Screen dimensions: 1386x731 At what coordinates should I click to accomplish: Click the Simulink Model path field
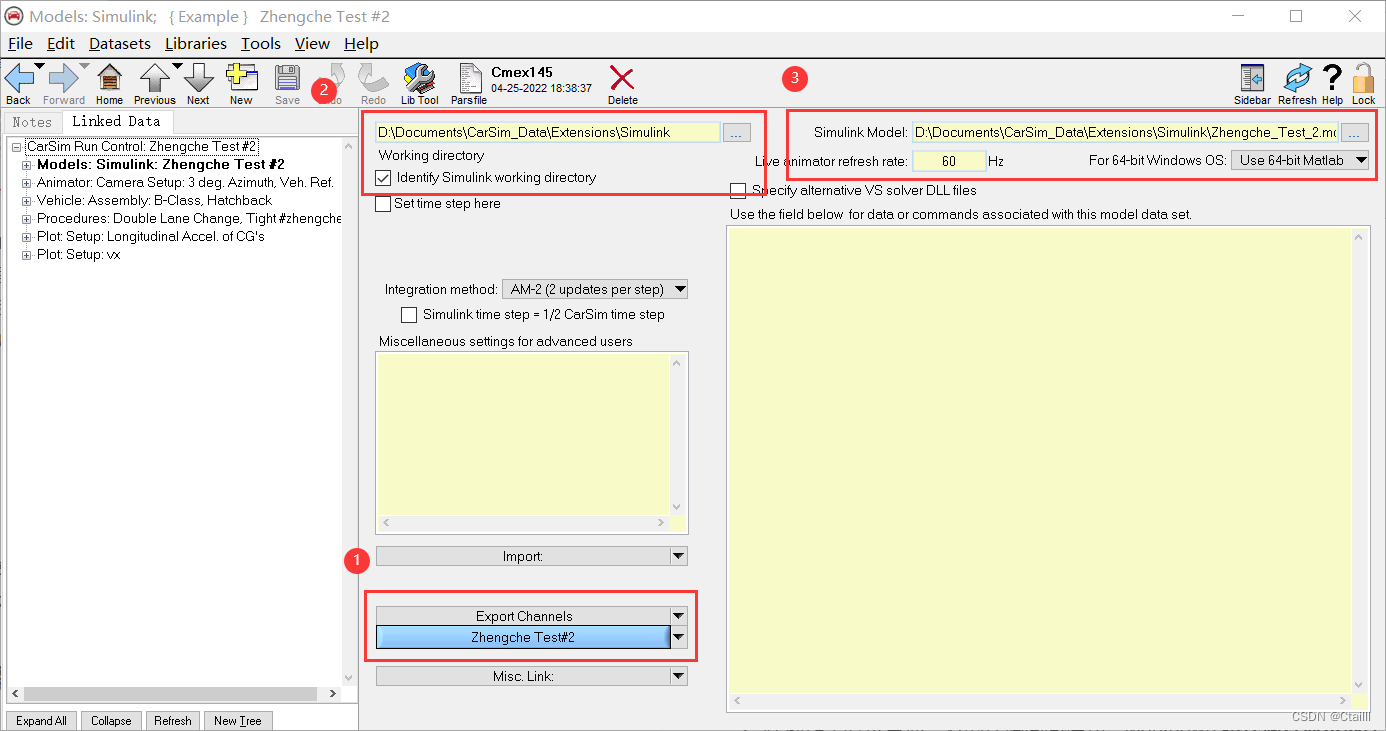pyautogui.click(x=1125, y=132)
